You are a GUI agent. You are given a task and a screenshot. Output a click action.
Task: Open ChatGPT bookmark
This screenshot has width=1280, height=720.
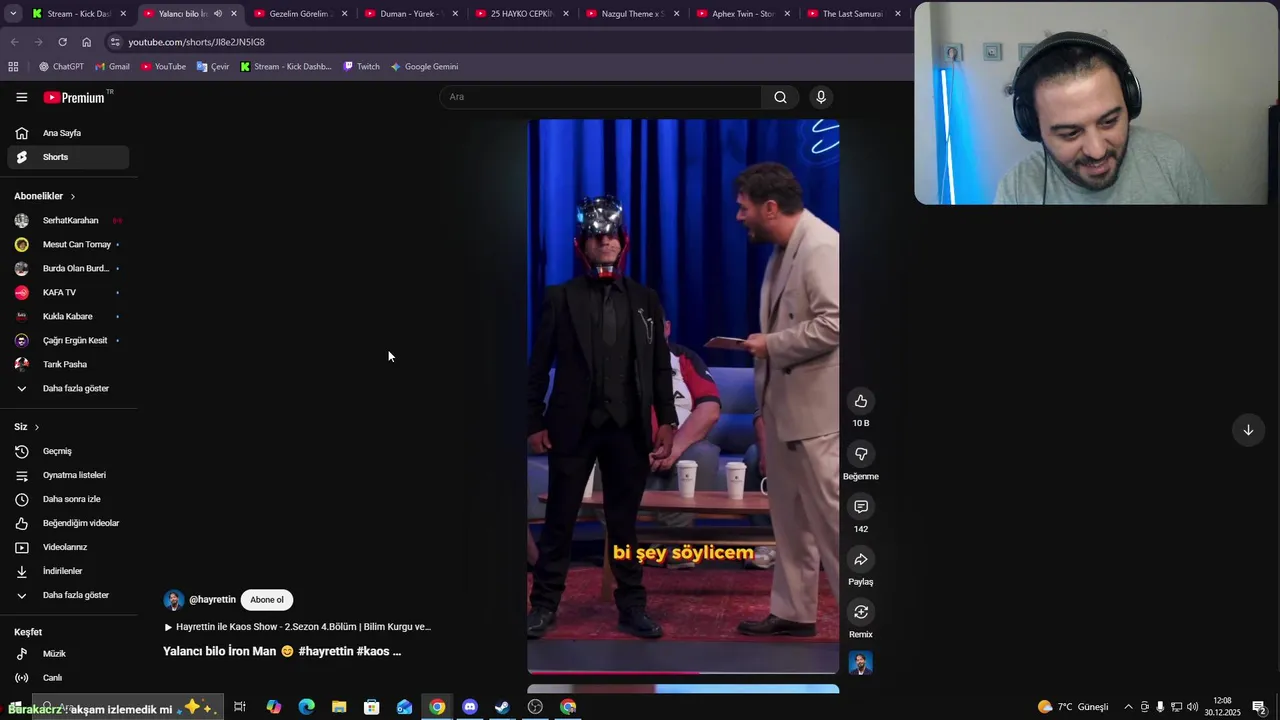coord(61,67)
